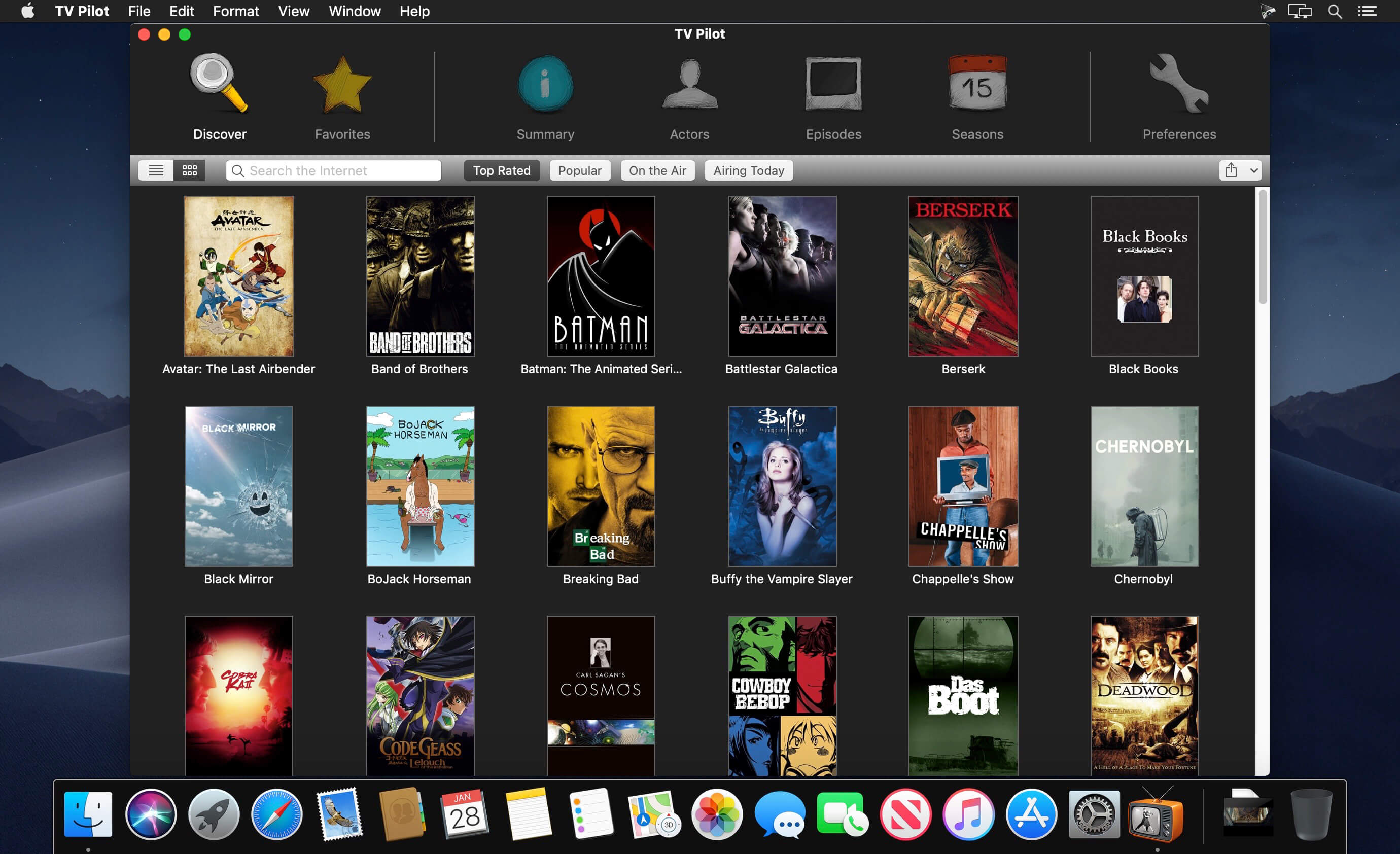Open the Favorites star icon

(342, 85)
